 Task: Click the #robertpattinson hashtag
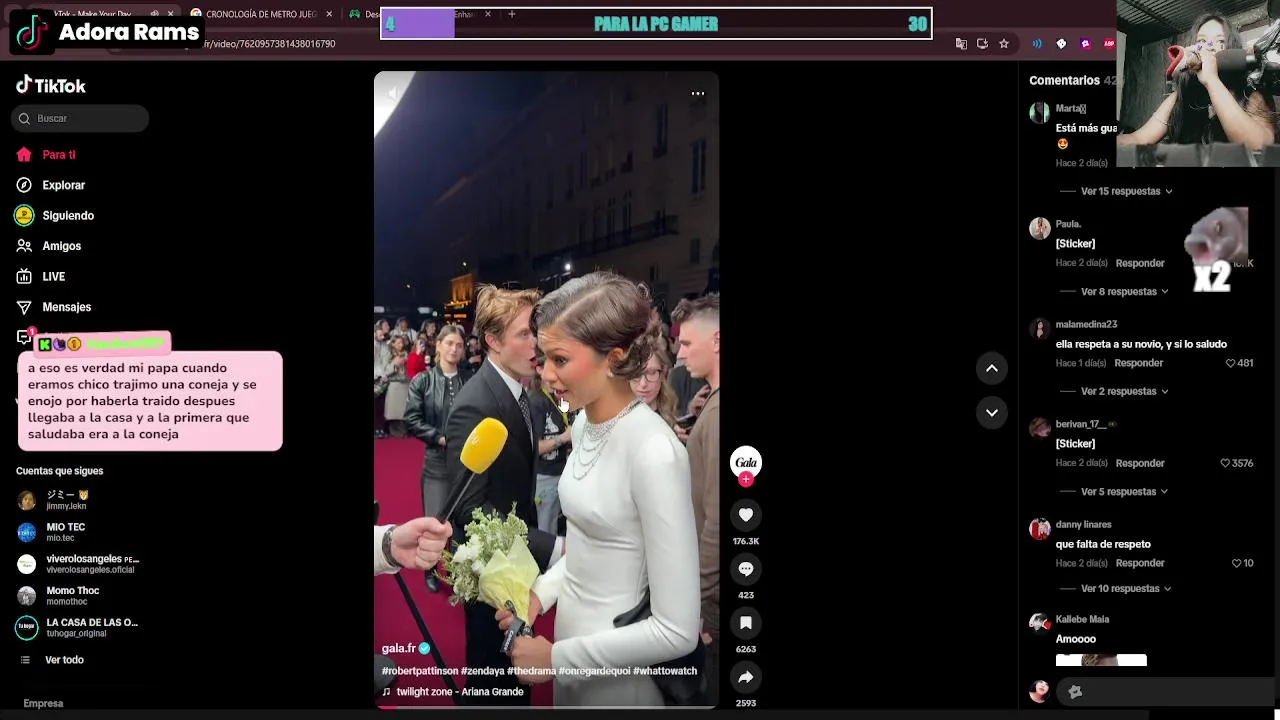click(x=420, y=671)
